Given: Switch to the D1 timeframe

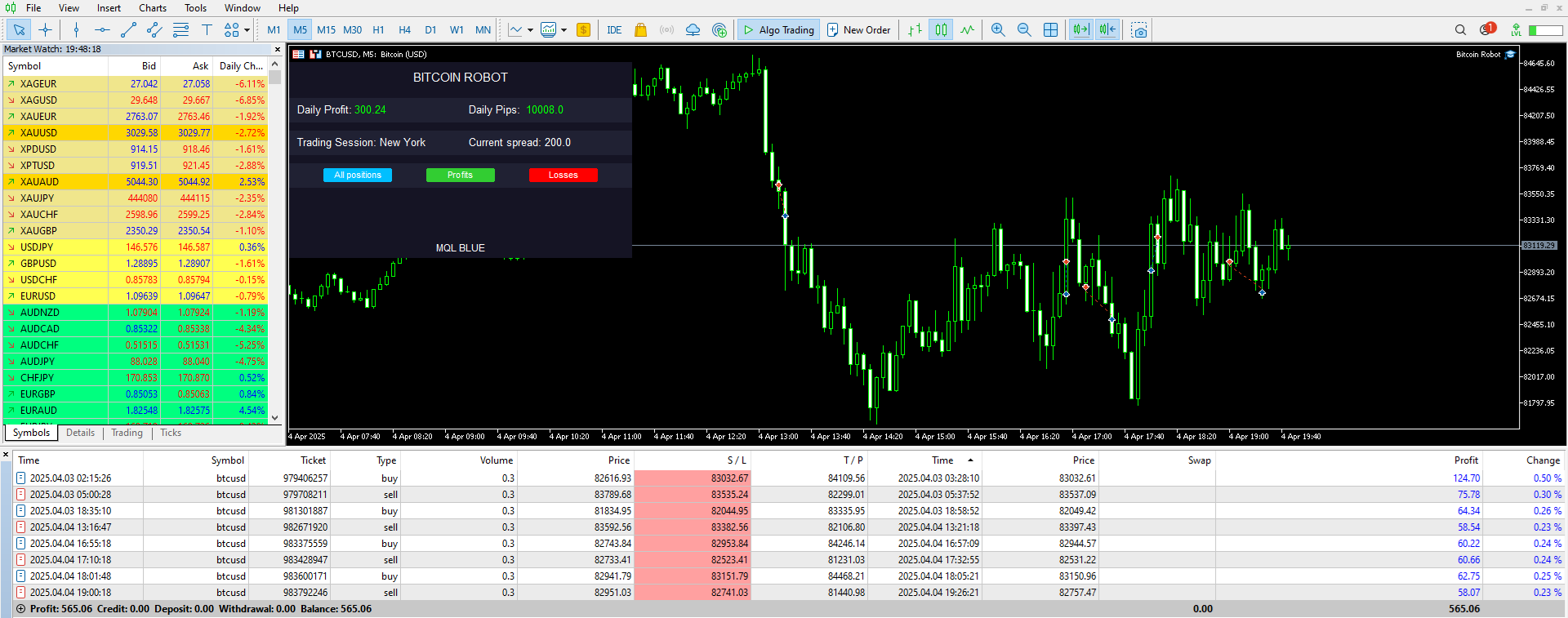Looking at the screenshot, I should (x=430, y=30).
